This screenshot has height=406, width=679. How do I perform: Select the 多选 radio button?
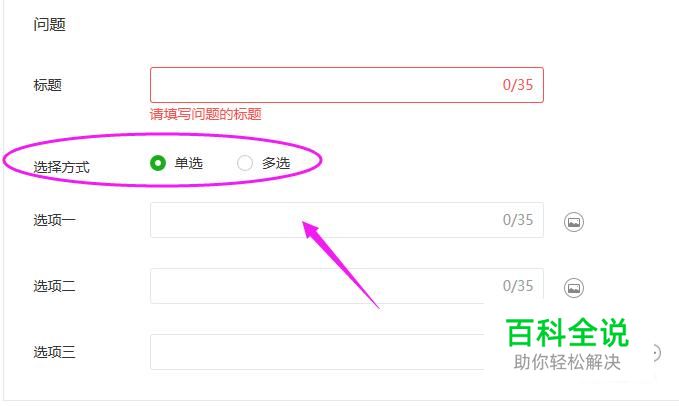click(x=245, y=163)
